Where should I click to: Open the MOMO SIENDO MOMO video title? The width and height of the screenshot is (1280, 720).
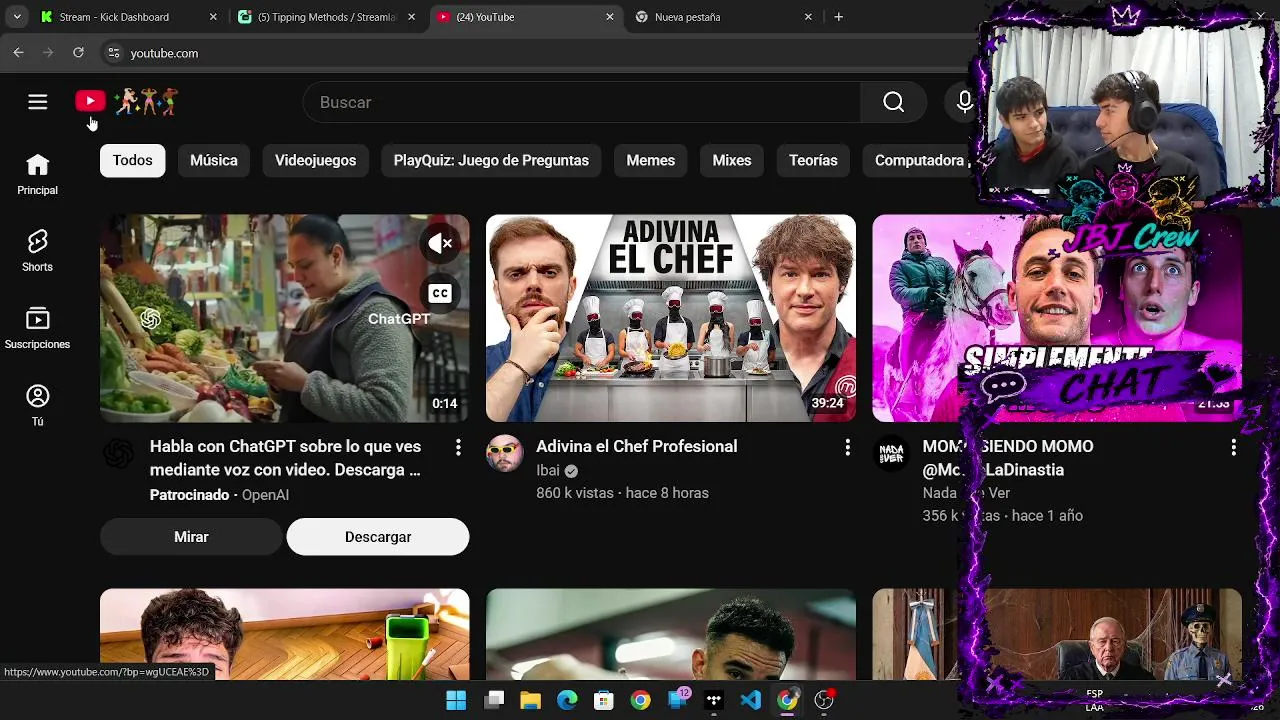pyautogui.click(x=1008, y=458)
